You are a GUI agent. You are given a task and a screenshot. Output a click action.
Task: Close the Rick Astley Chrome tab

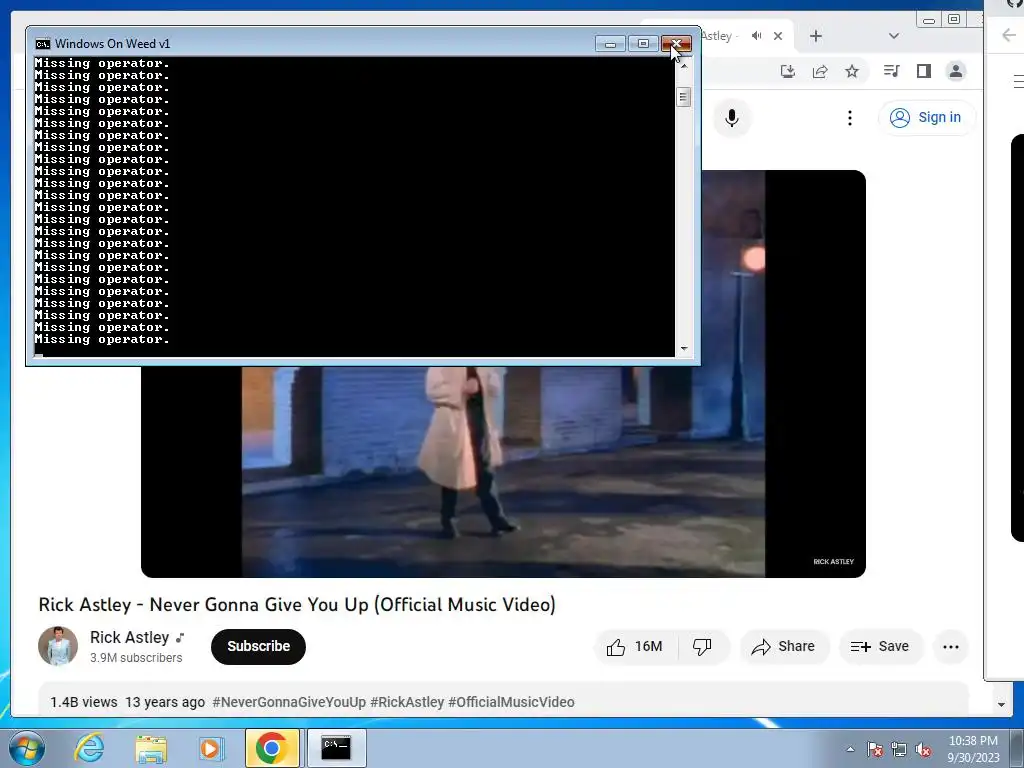[x=778, y=36]
